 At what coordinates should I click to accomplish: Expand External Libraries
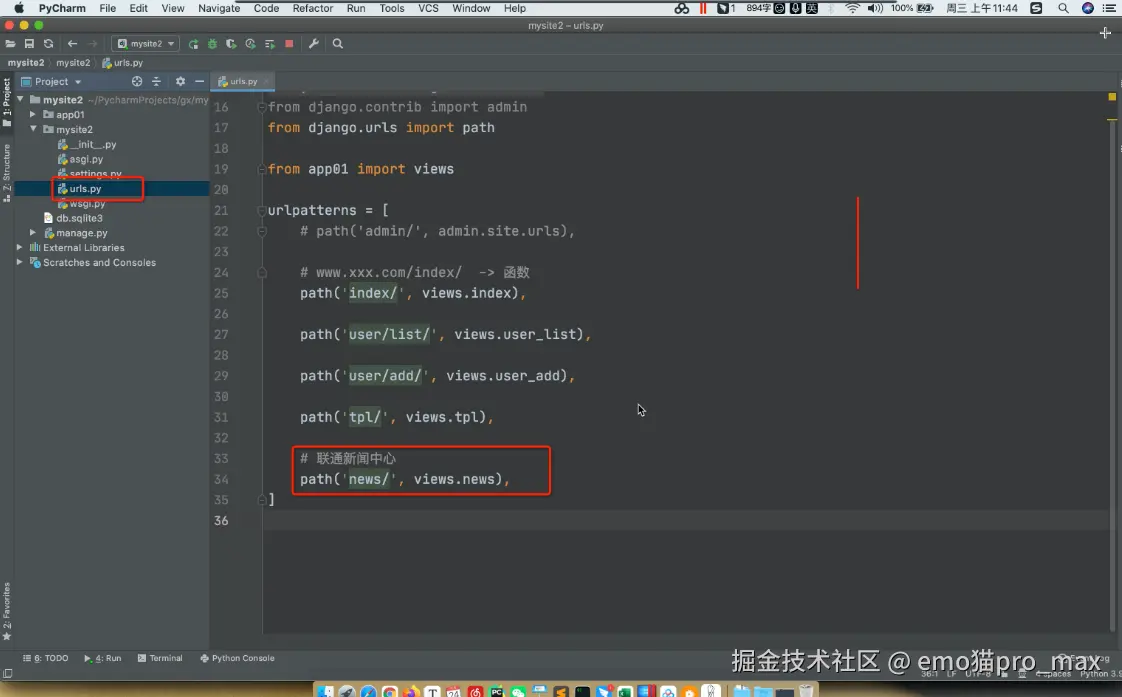point(20,248)
